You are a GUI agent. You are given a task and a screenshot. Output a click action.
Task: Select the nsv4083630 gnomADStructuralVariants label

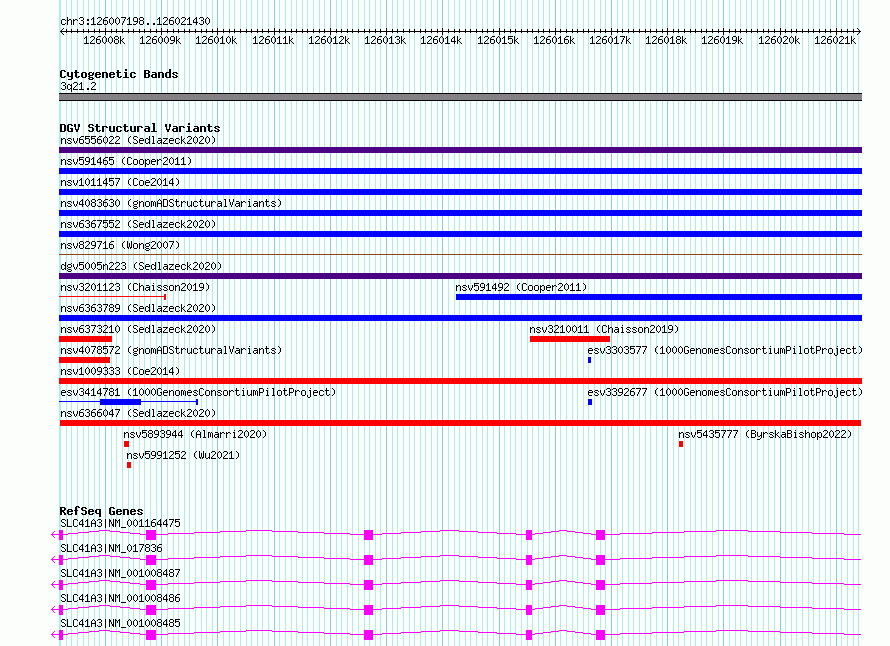coord(171,203)
